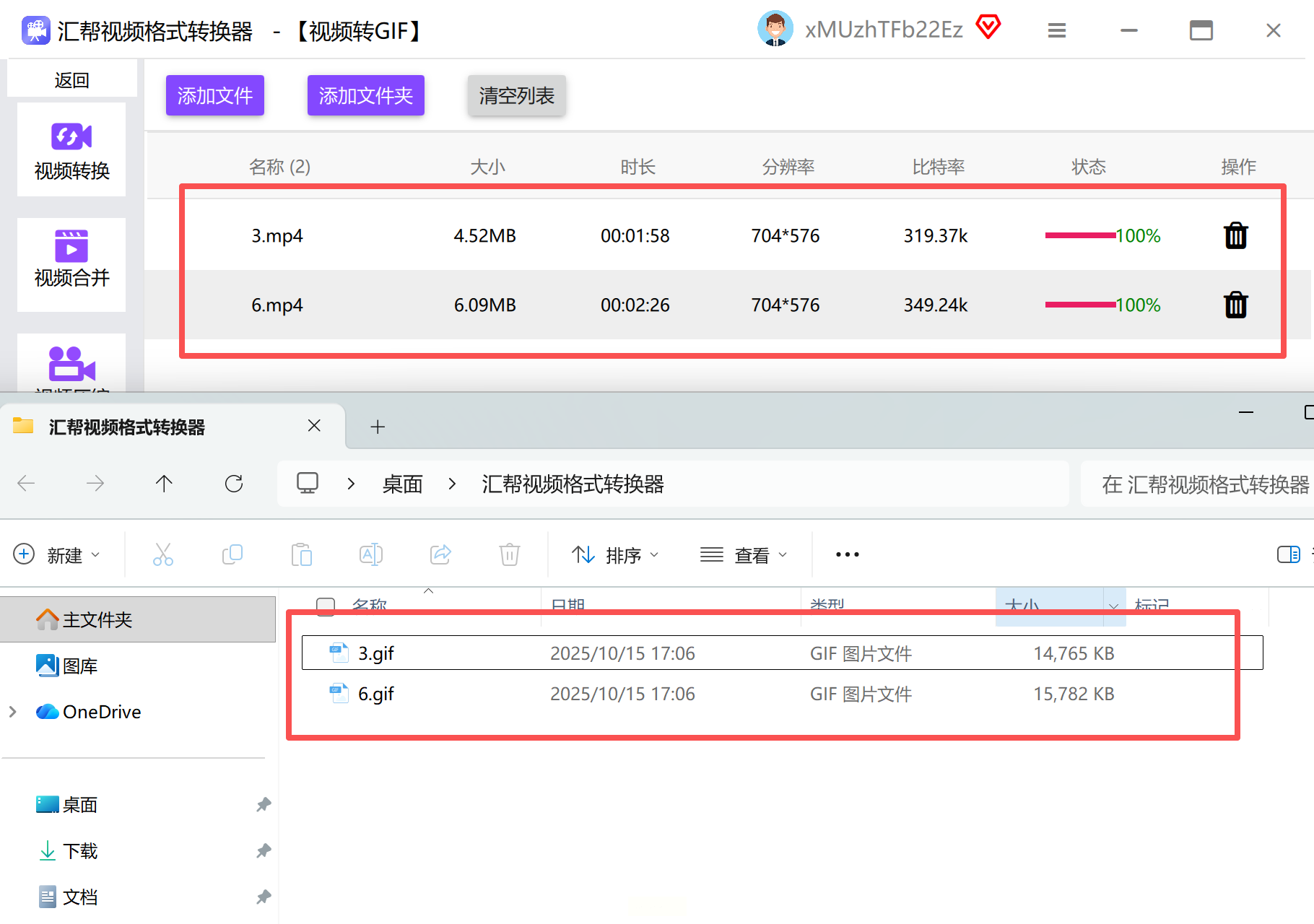Expand the OneDrive tree node
Image resolution: width=1314 pixels, height=924 pixels.
point(13,712)
